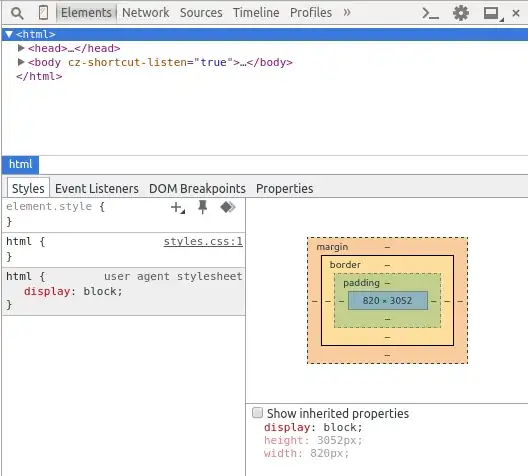Open the Sources tab
The width and height of the screenshot is (528, 476).
201,13
